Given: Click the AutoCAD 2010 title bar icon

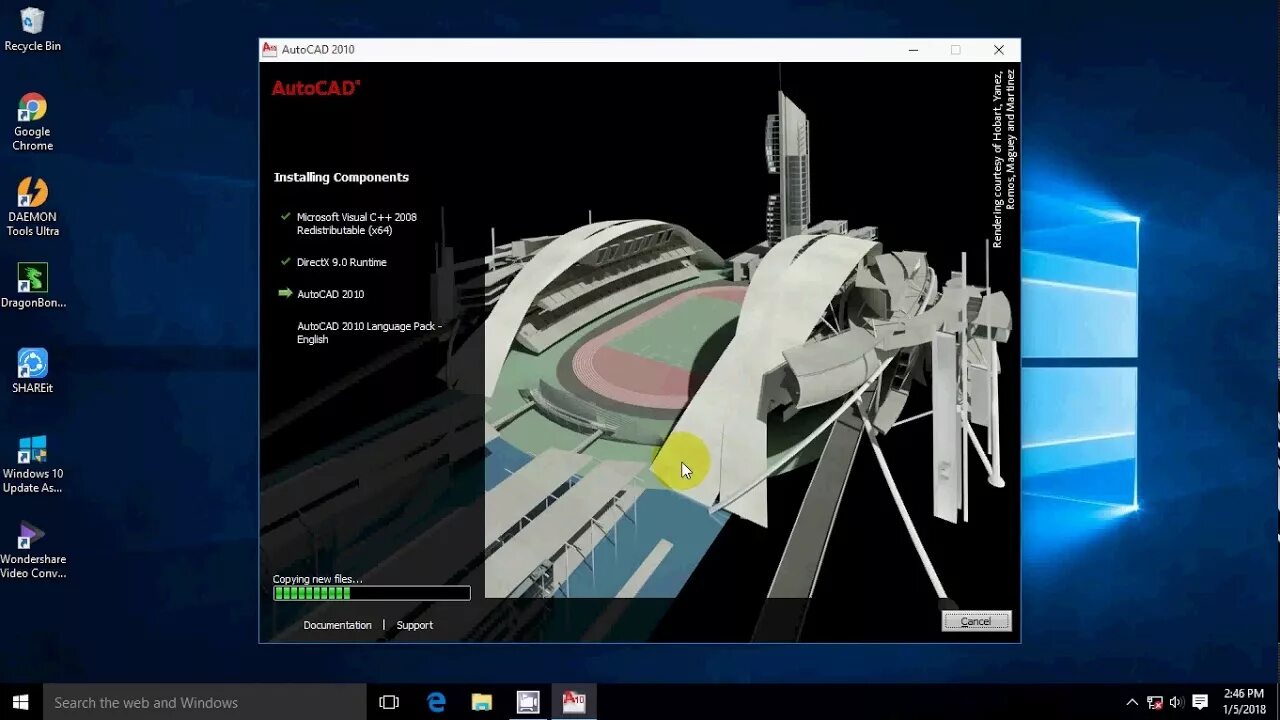Looking at the screenshot, I should coord(269,49).
